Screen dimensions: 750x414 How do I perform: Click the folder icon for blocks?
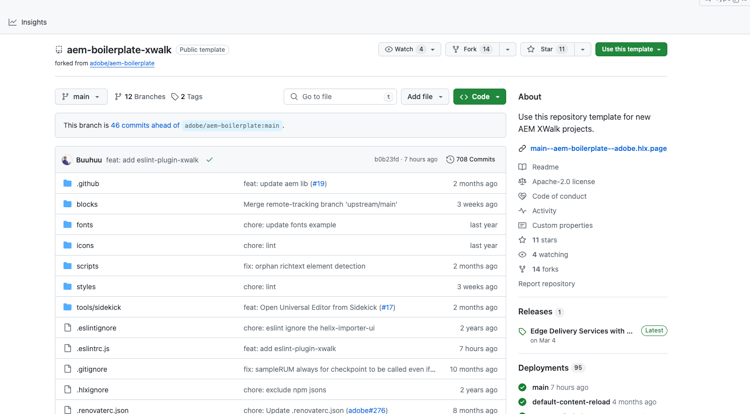pos(67,204)
